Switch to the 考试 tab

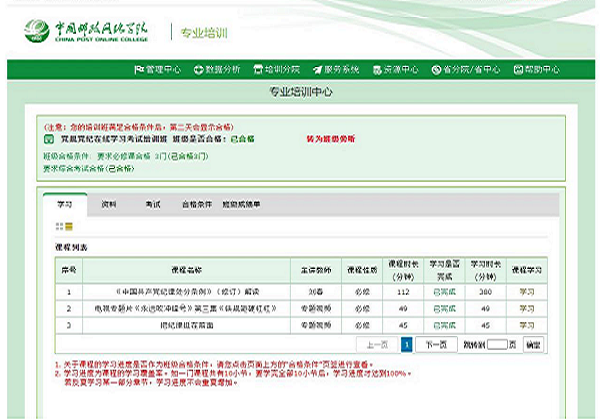(152, 204)
